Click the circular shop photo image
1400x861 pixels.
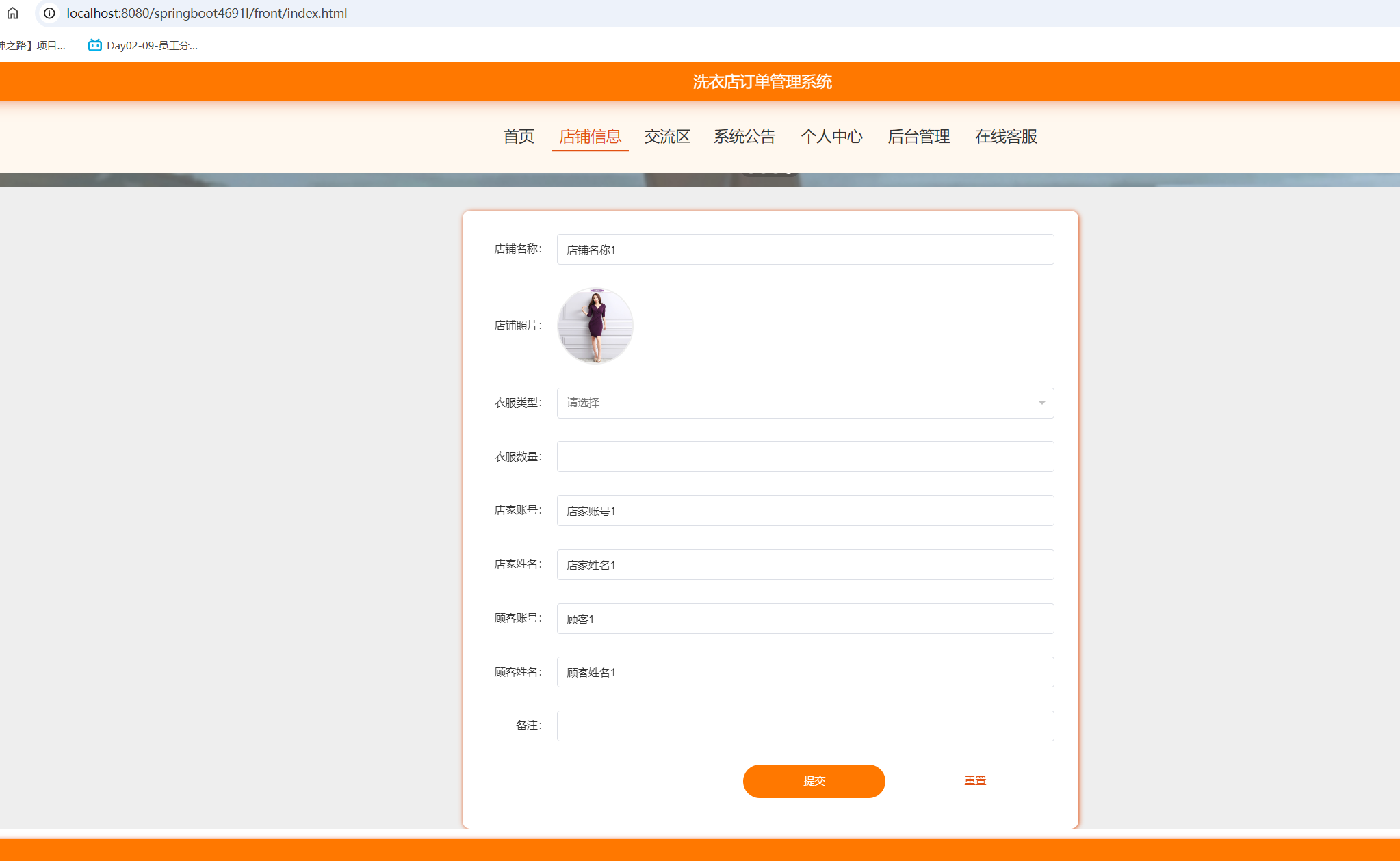[x=595, y=325]
